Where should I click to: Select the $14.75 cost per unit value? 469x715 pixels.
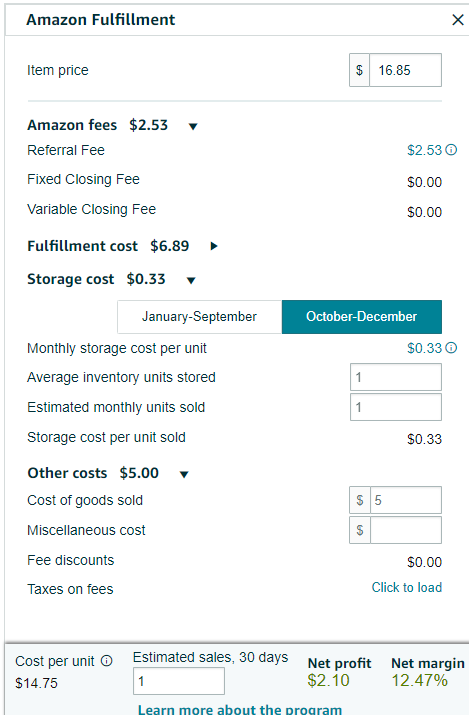36,683
